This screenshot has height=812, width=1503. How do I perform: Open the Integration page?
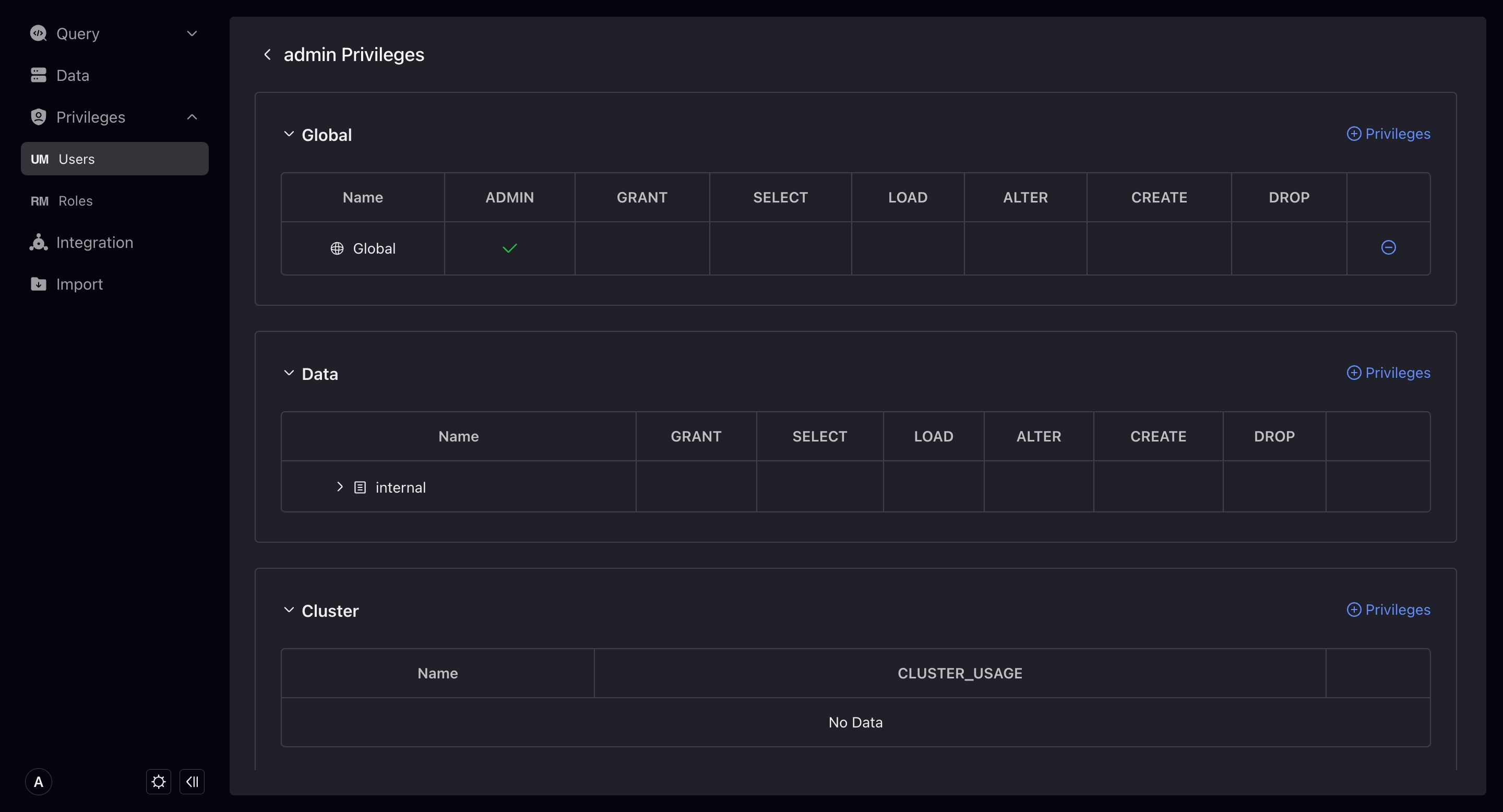coord(94,242)
